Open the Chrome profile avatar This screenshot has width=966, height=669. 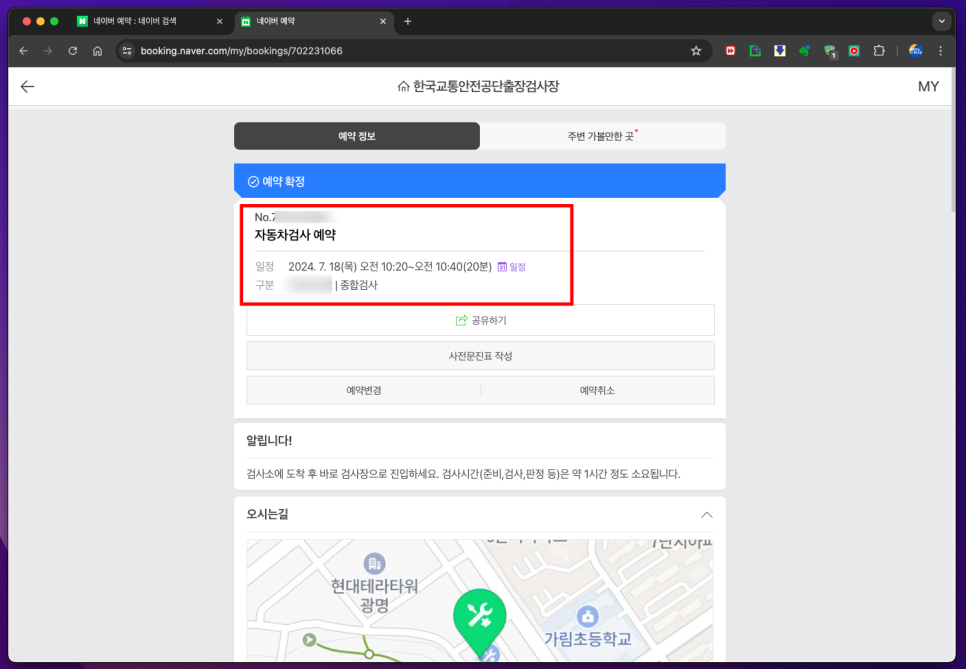(x=915, y=51)
